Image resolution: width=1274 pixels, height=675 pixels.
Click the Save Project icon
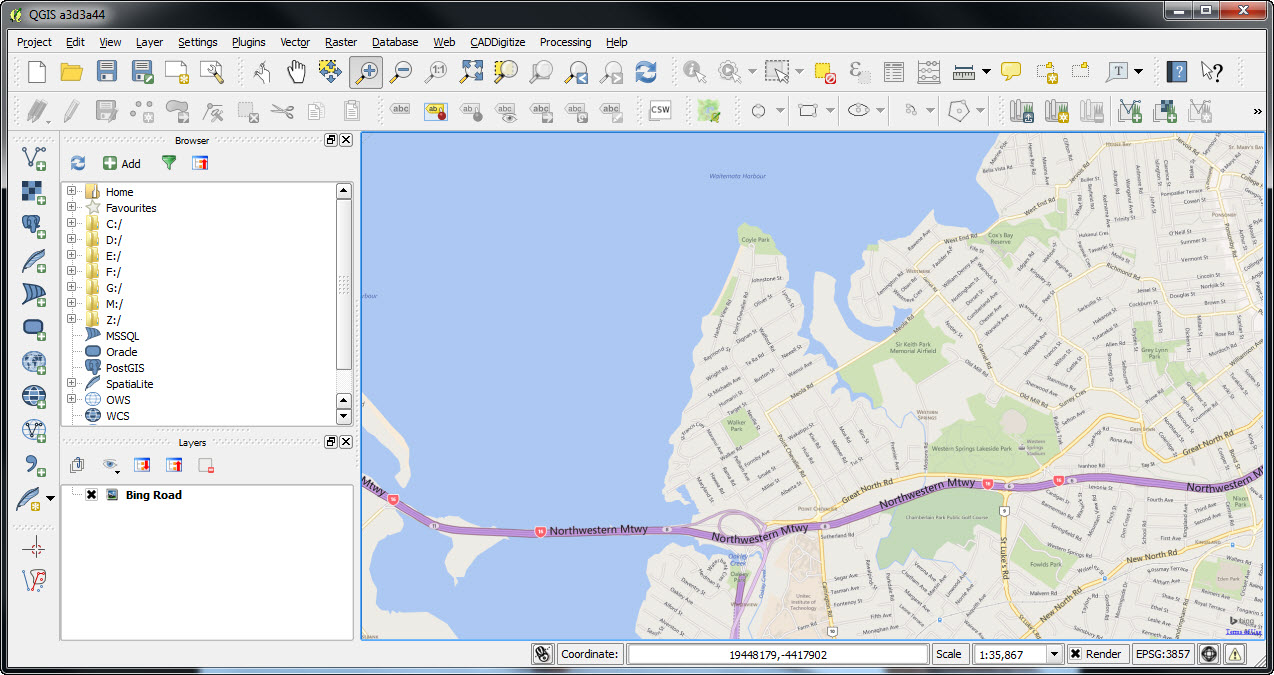point(106,71)
